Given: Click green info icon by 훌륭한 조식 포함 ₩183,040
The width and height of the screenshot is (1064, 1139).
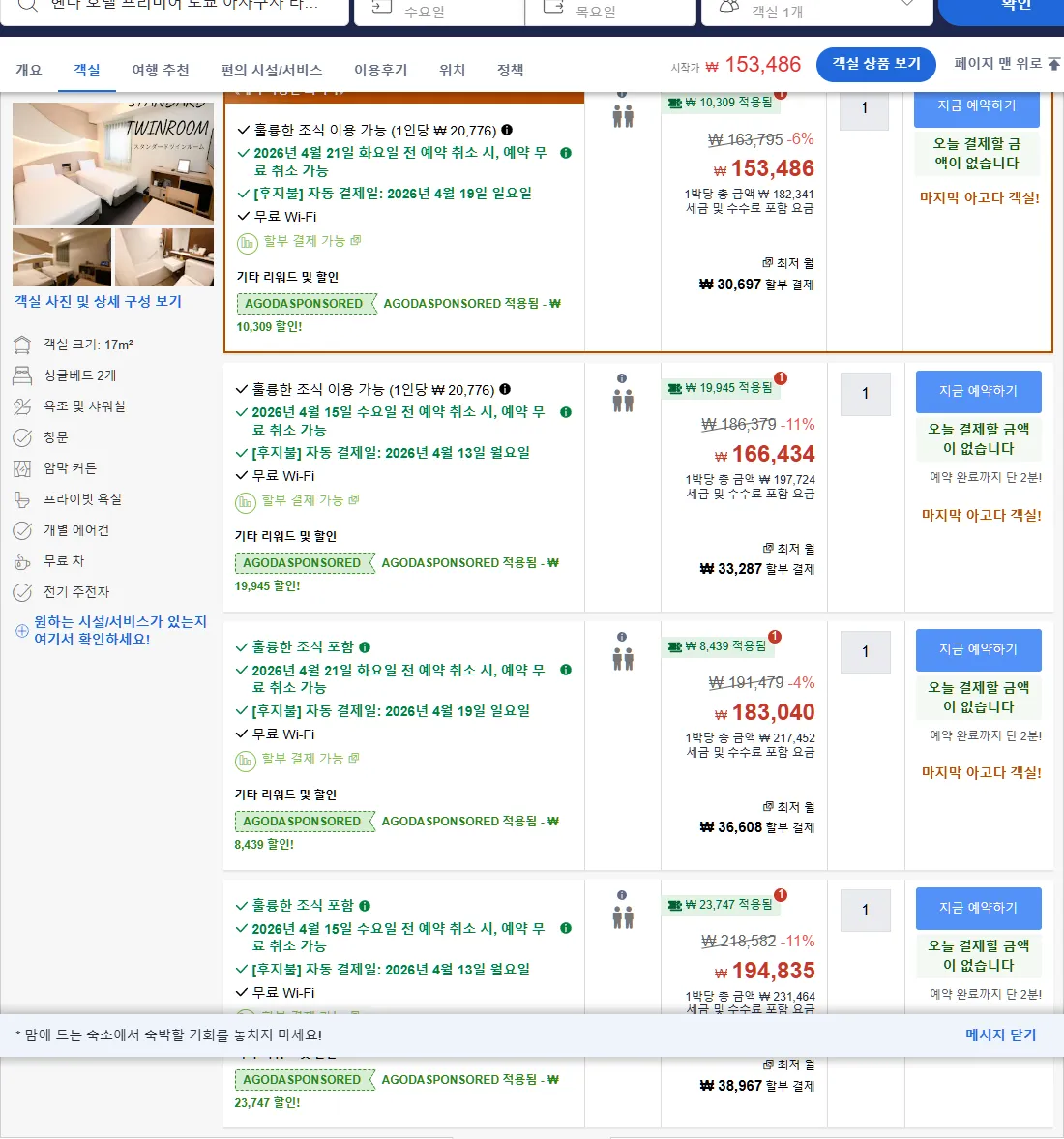Looking at the screenshot, I should click(365, 647).
